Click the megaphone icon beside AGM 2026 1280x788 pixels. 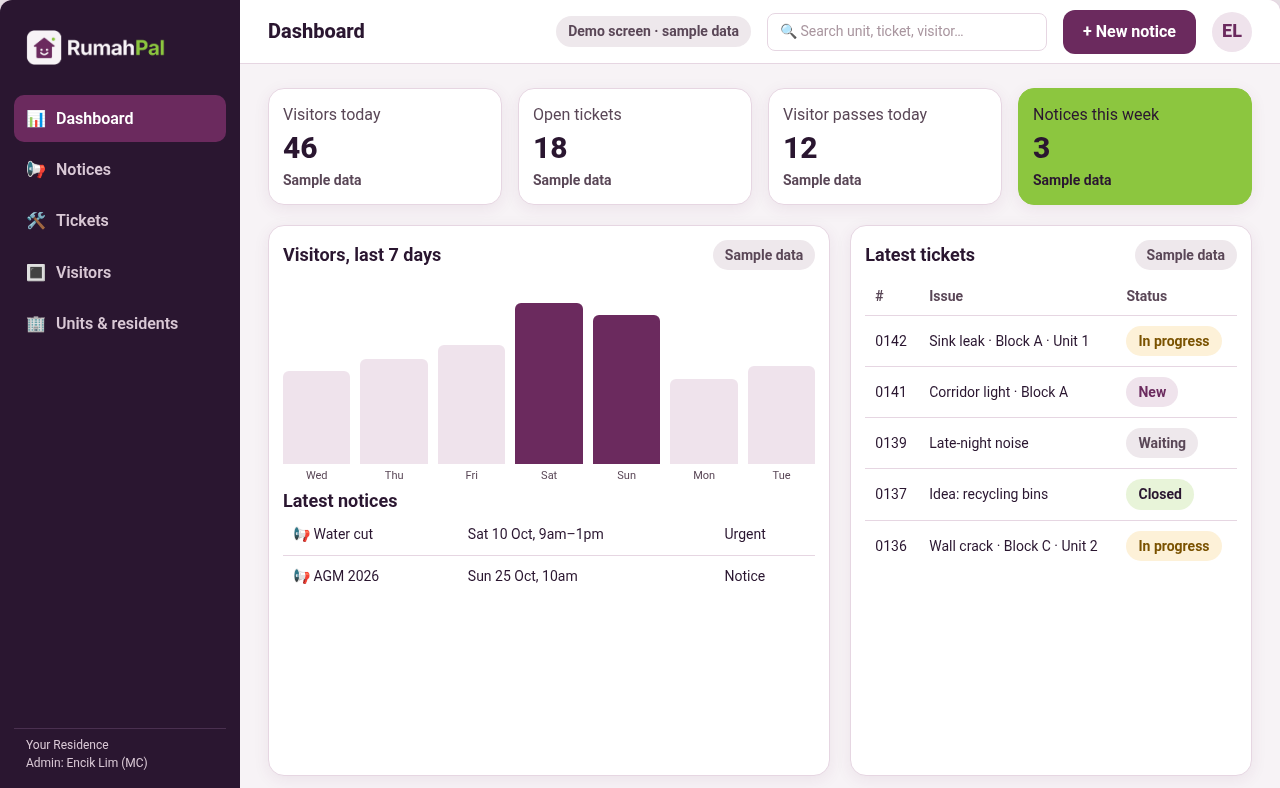coord(301,576)
